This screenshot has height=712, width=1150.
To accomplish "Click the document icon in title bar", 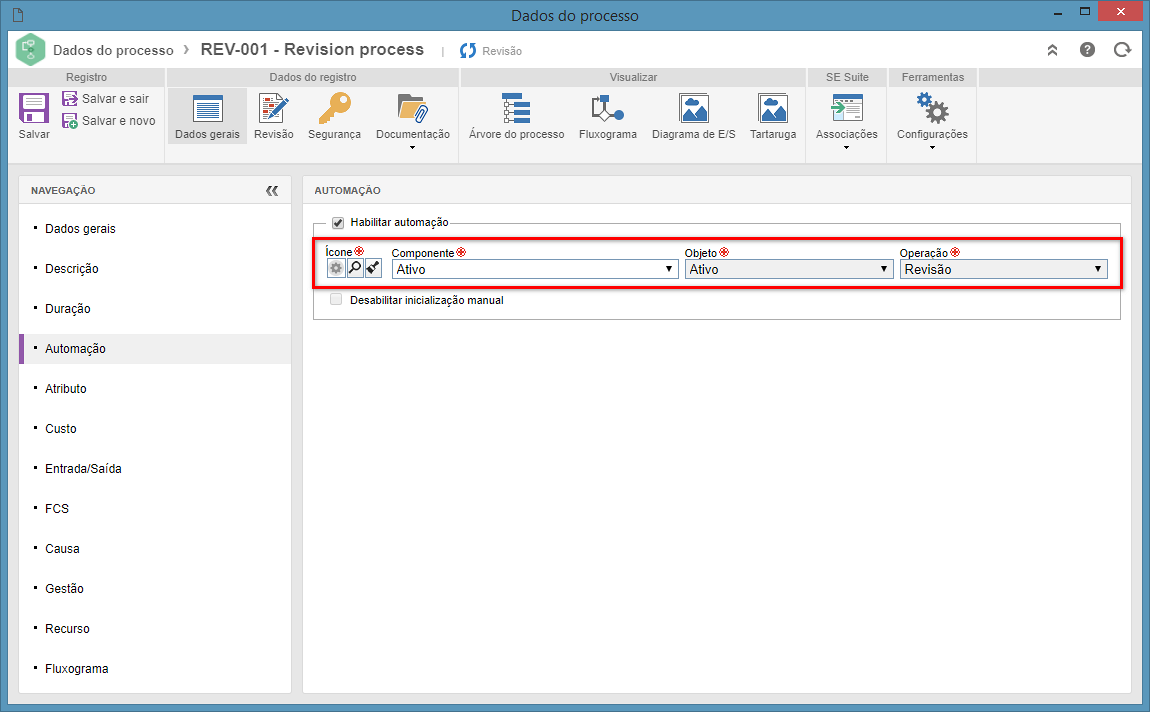I will [x=18, y=15].
